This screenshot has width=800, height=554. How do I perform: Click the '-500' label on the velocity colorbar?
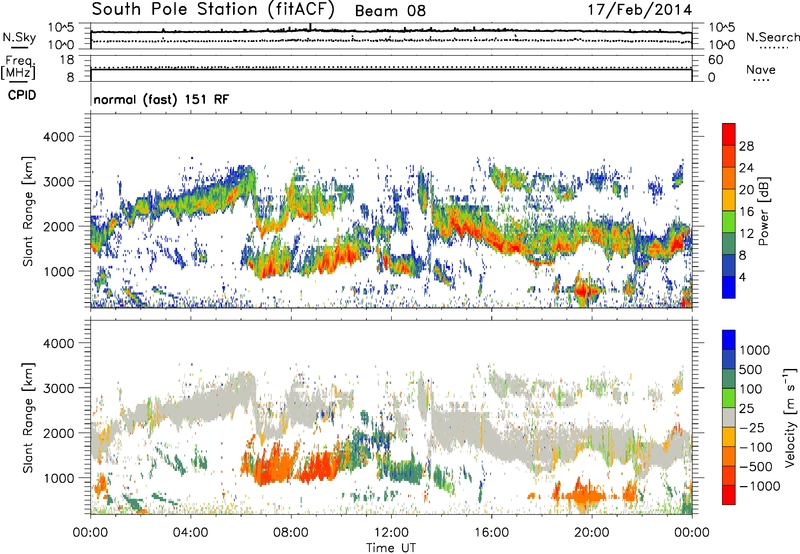756,467
